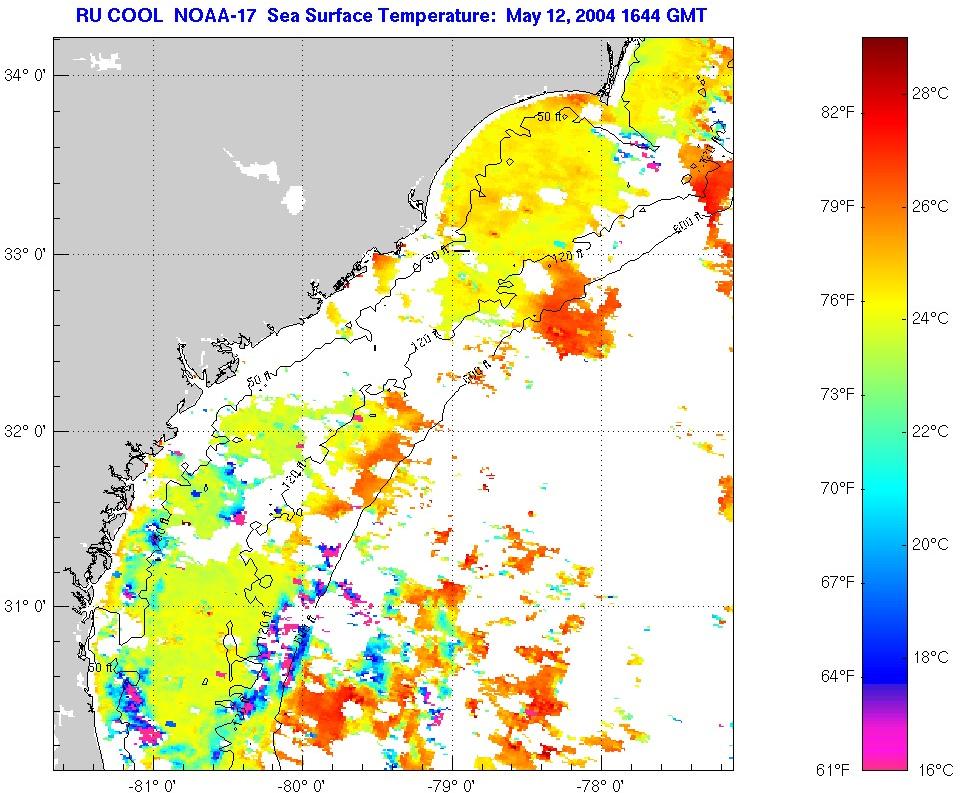The image size is (960, 793).
Task: Click the -79° 0' longitude label
Action: (x=453, y=785)
